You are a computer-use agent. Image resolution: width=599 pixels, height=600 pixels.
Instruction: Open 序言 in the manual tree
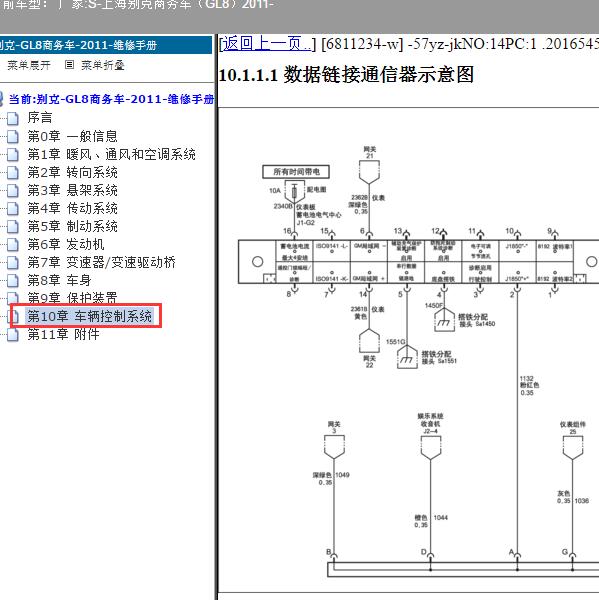click(x=40, y=118)
